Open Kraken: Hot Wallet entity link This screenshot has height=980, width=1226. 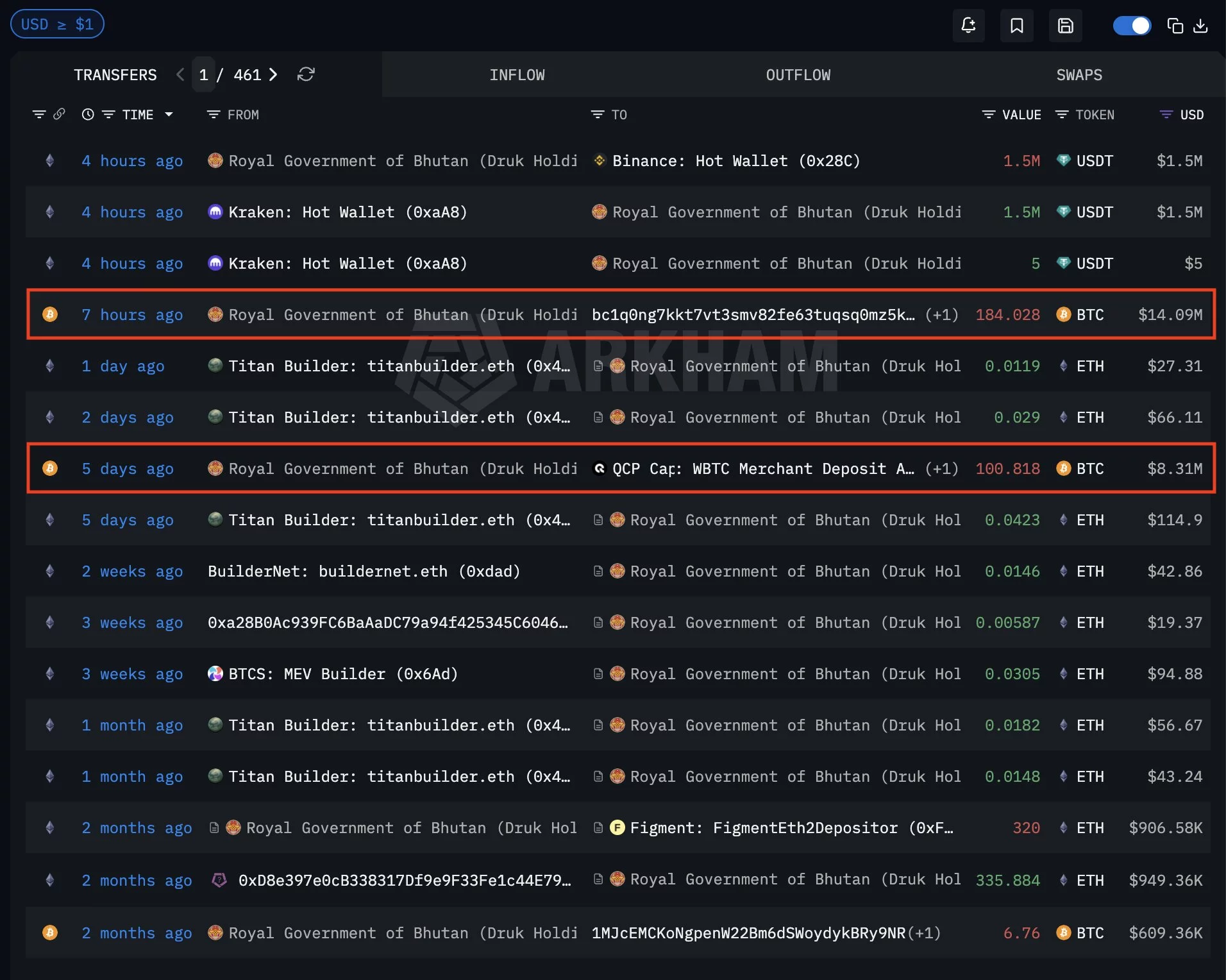click(x=346, y=212)
